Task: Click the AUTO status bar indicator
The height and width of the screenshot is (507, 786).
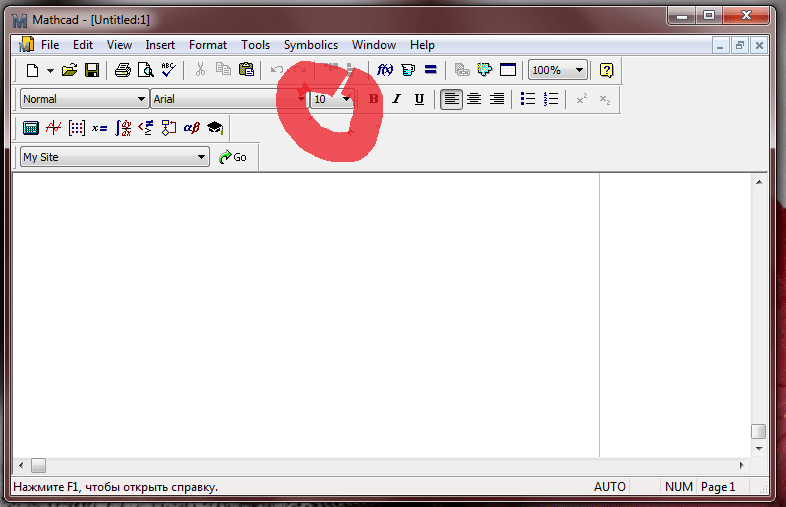Action: [x=610, y=487]
